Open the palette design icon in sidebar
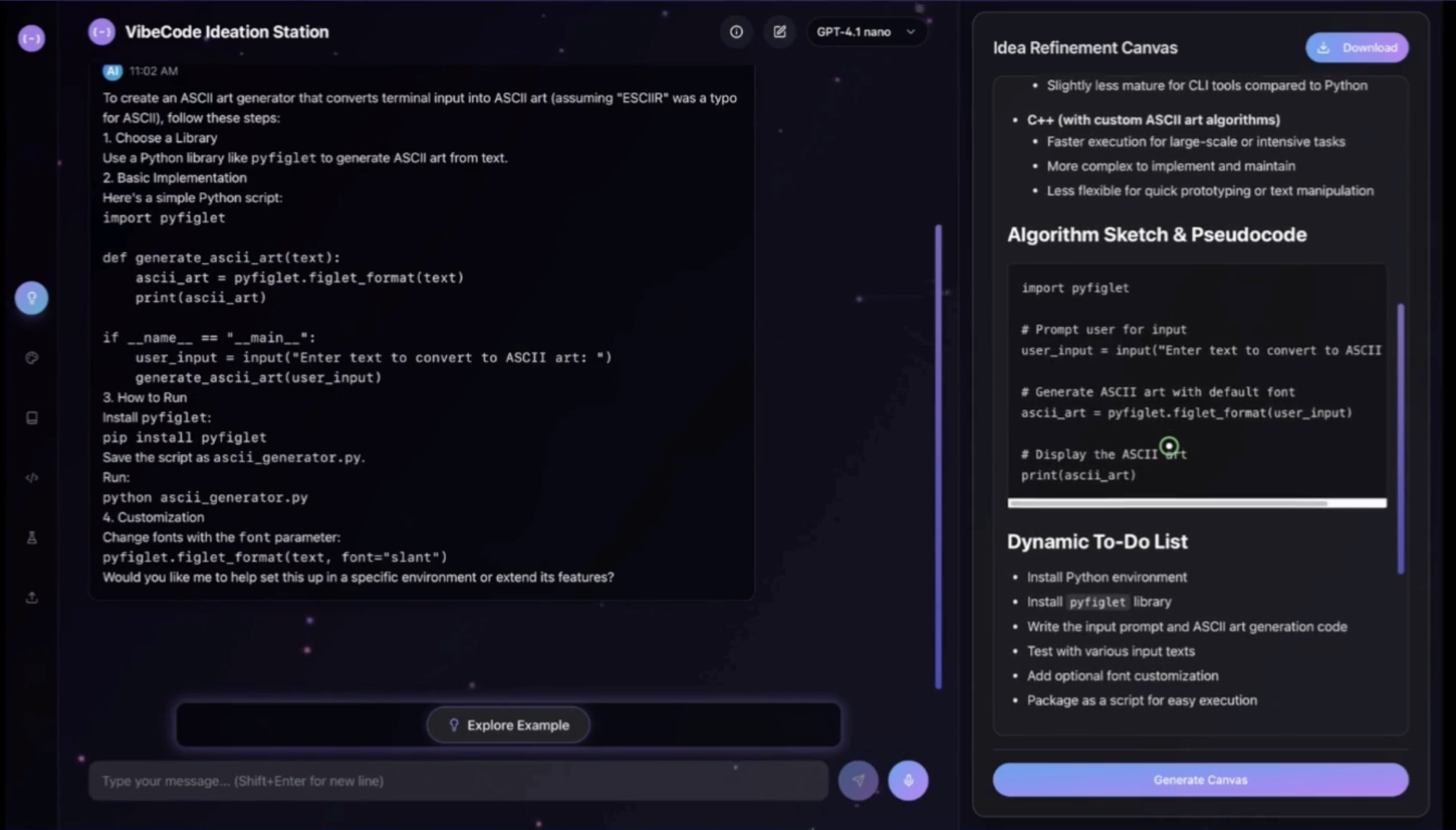This screenshot has height=830, width=1456. pos(31,358)
